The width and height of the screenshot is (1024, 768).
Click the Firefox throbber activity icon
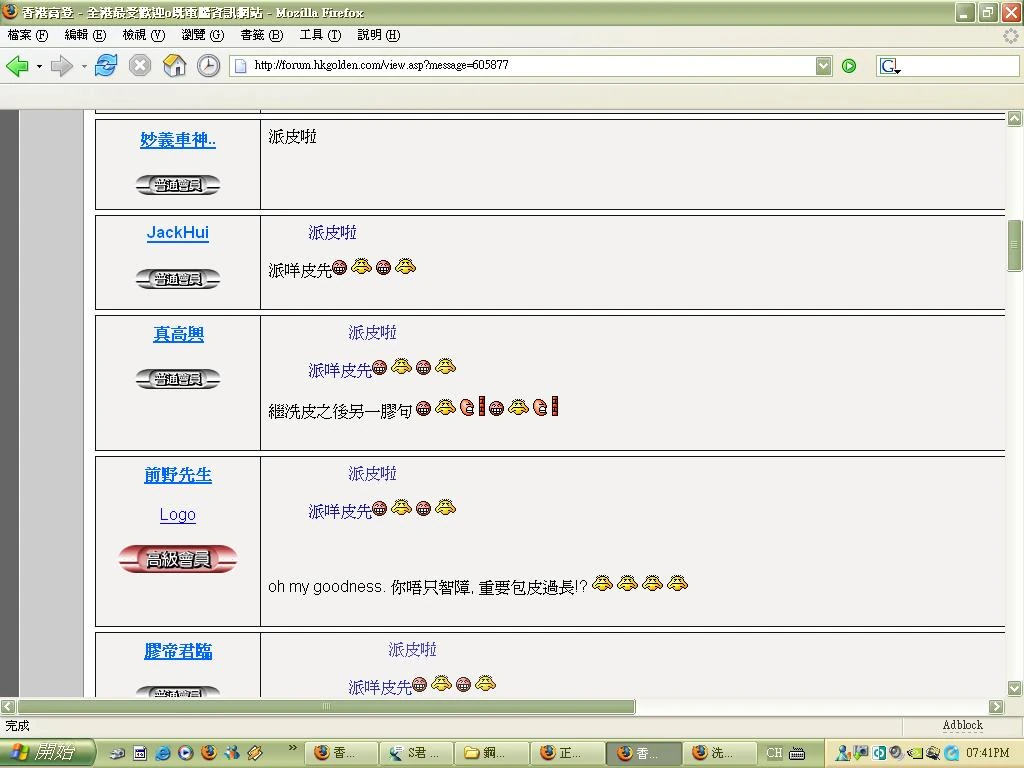tap(1010, 35)
